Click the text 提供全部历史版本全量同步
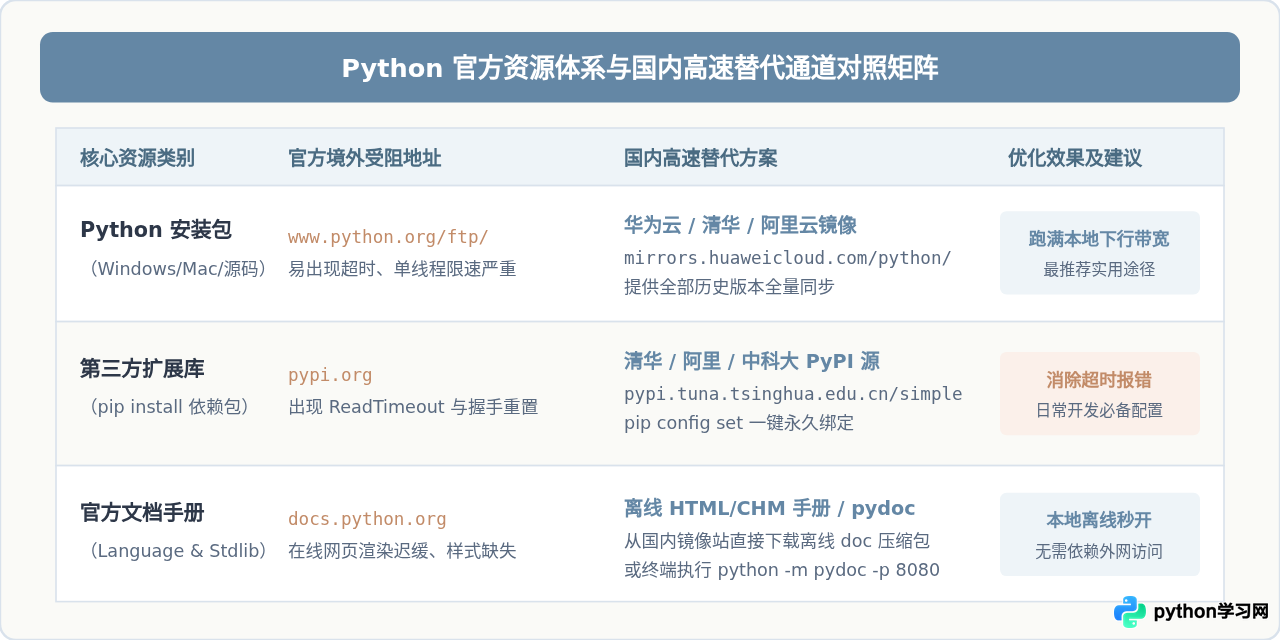The width and height of the screenshot is (1280, 640). tap(729, 287)
